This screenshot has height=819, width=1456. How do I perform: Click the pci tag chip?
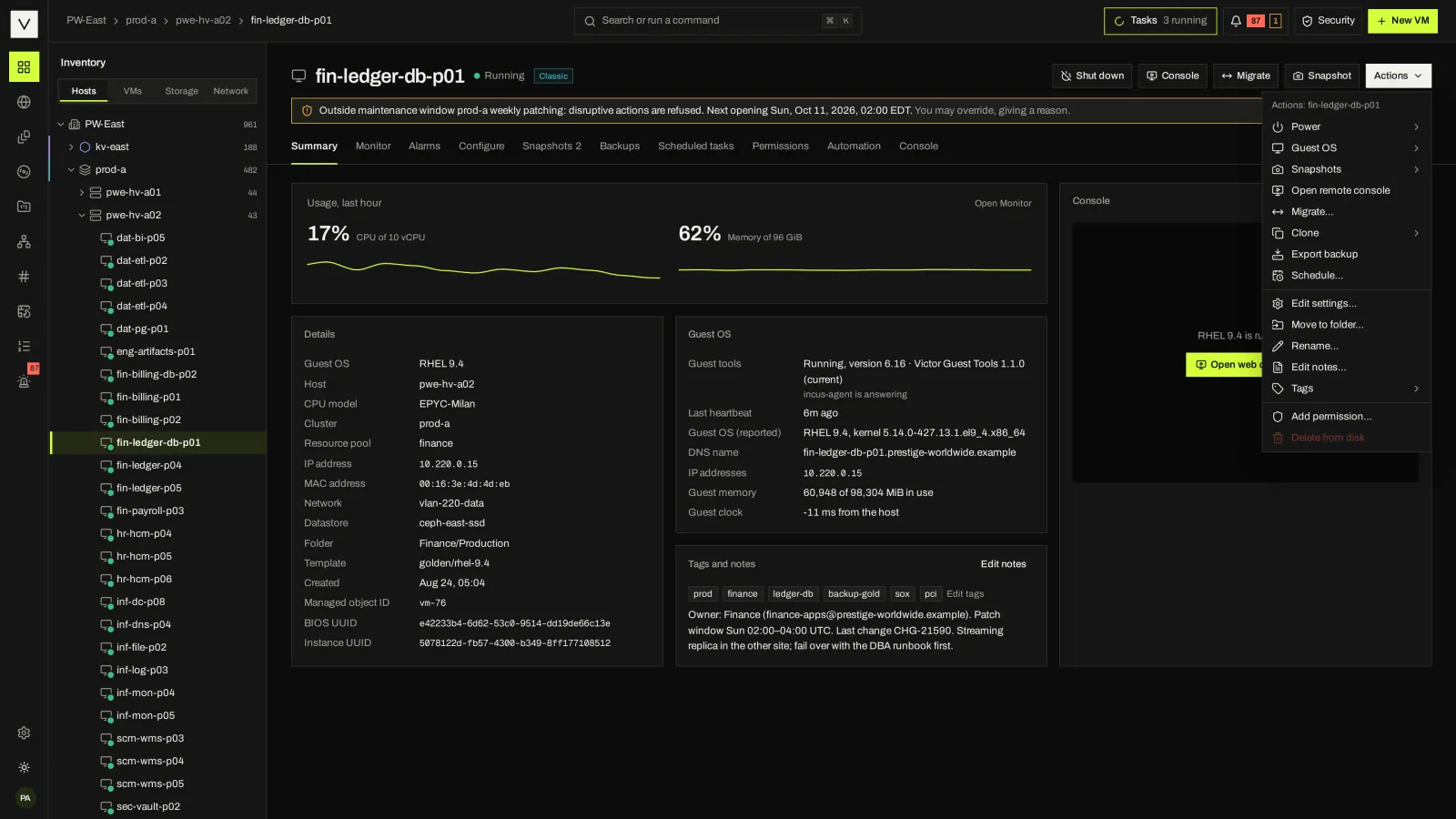930,594
